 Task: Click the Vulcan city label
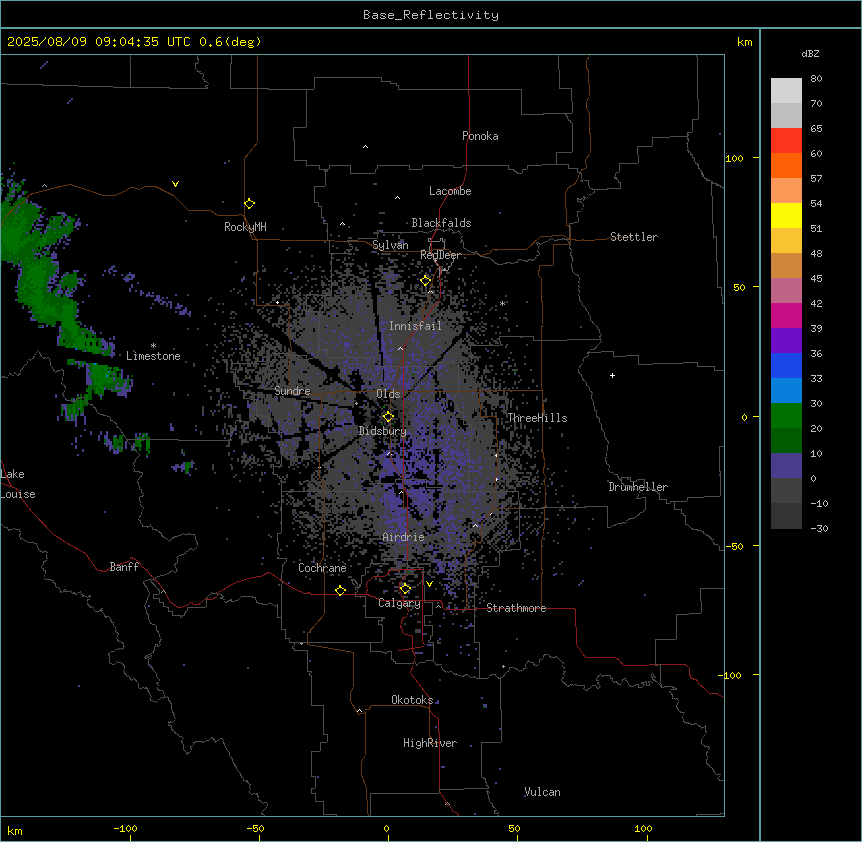542,792
